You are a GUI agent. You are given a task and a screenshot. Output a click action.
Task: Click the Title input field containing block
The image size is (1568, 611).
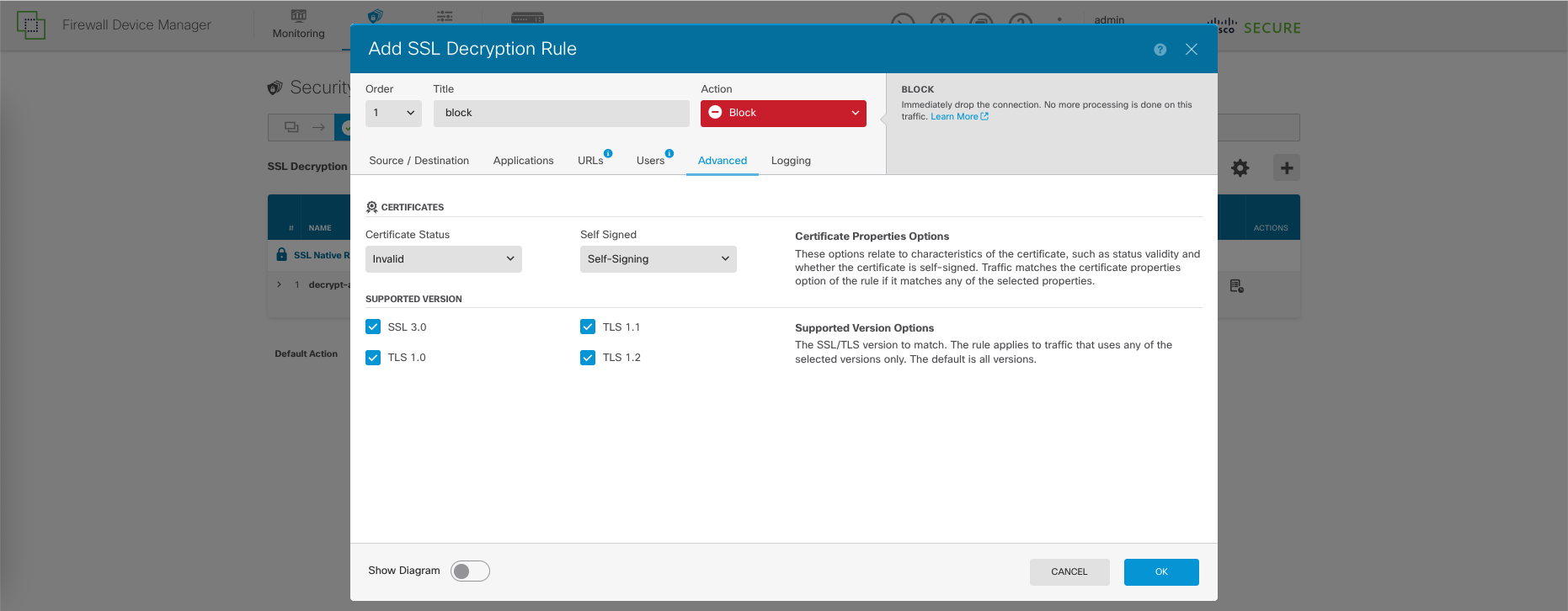pyautogui.click(x=561, y=114)
